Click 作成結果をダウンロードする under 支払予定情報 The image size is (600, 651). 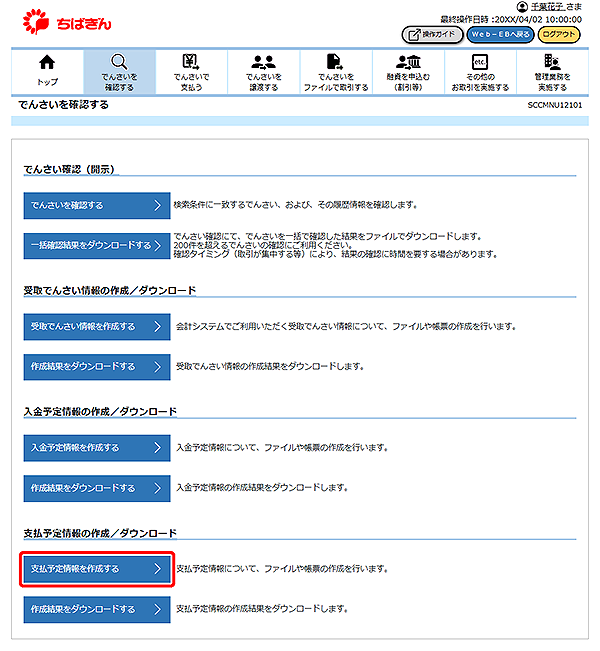tap(97, 609)
